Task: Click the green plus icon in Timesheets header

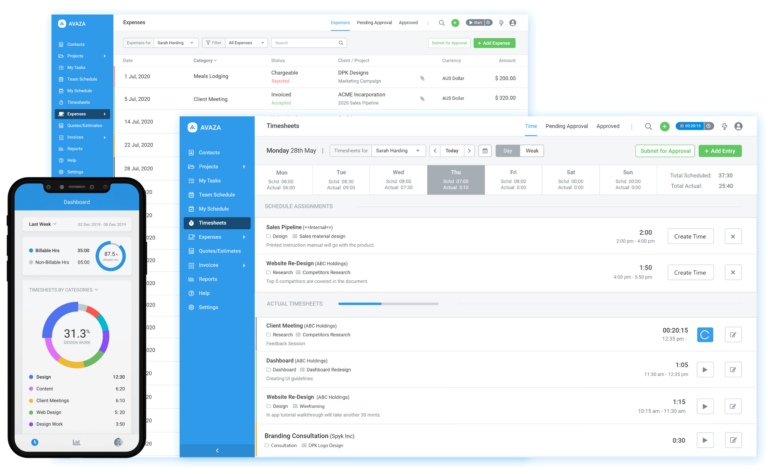Action: [x=665, y=126]
